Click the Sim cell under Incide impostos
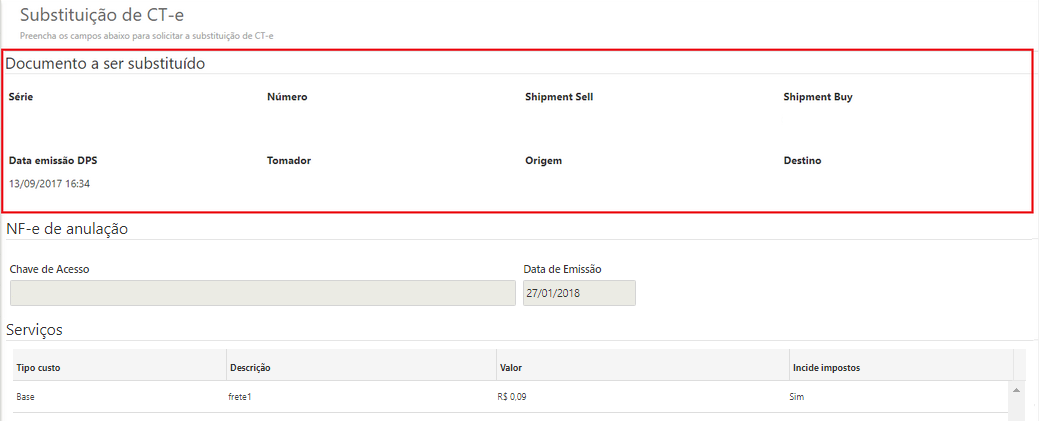Screen dimensions: 1039x421 point(797,397)
